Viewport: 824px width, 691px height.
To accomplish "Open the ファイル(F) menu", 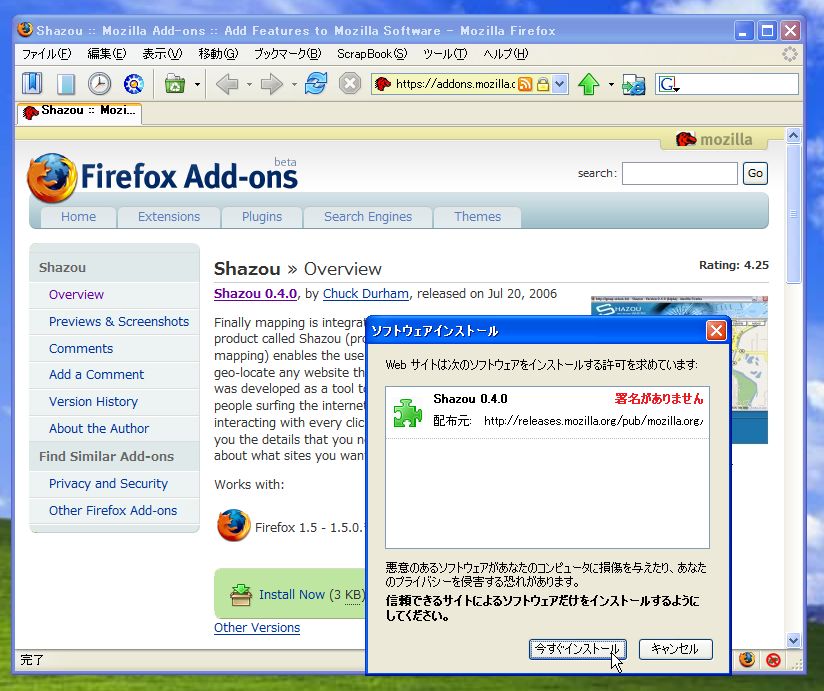I will coord(46,54).
